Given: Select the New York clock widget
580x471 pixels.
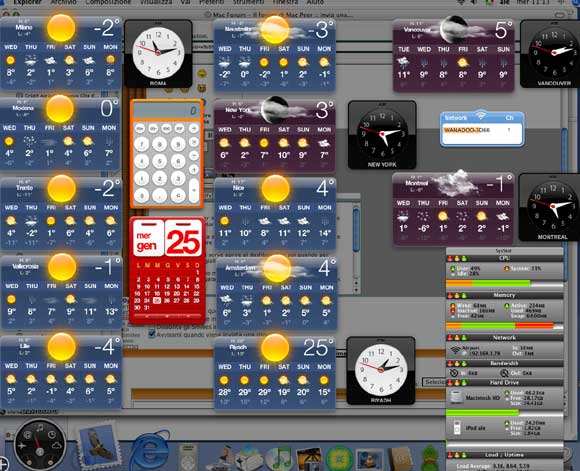Looking at the screenshot, I should 382,135.
